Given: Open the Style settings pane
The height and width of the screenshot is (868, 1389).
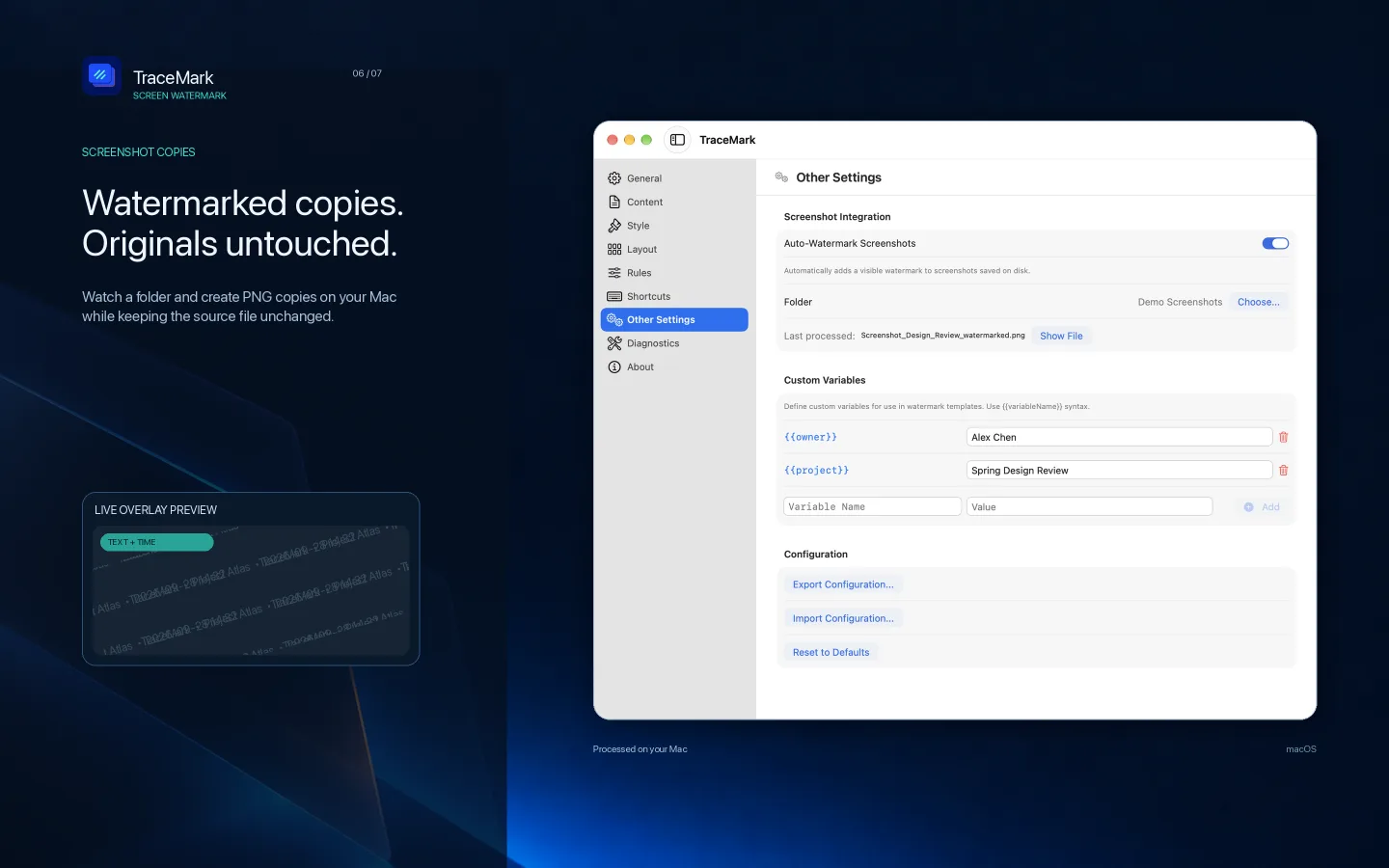Looking at the screenshot, I should point(674,226).
